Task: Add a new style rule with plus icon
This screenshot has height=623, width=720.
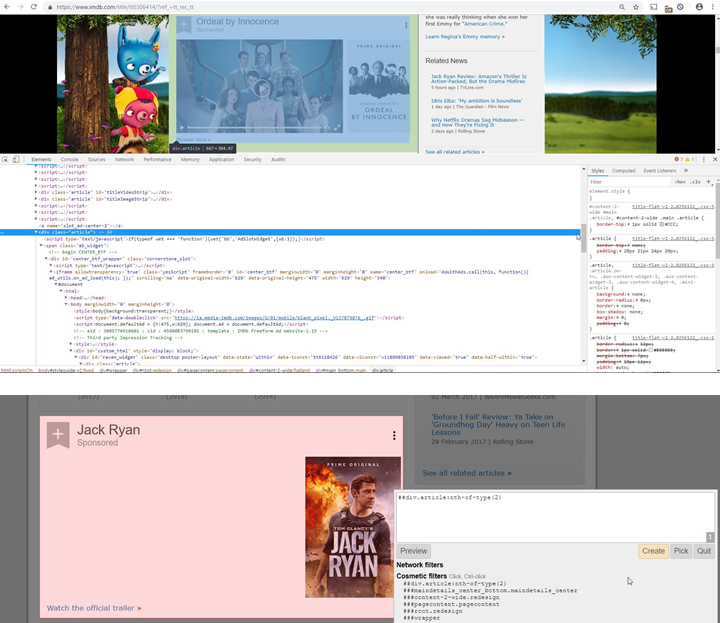Action: (x=709, y=182)
